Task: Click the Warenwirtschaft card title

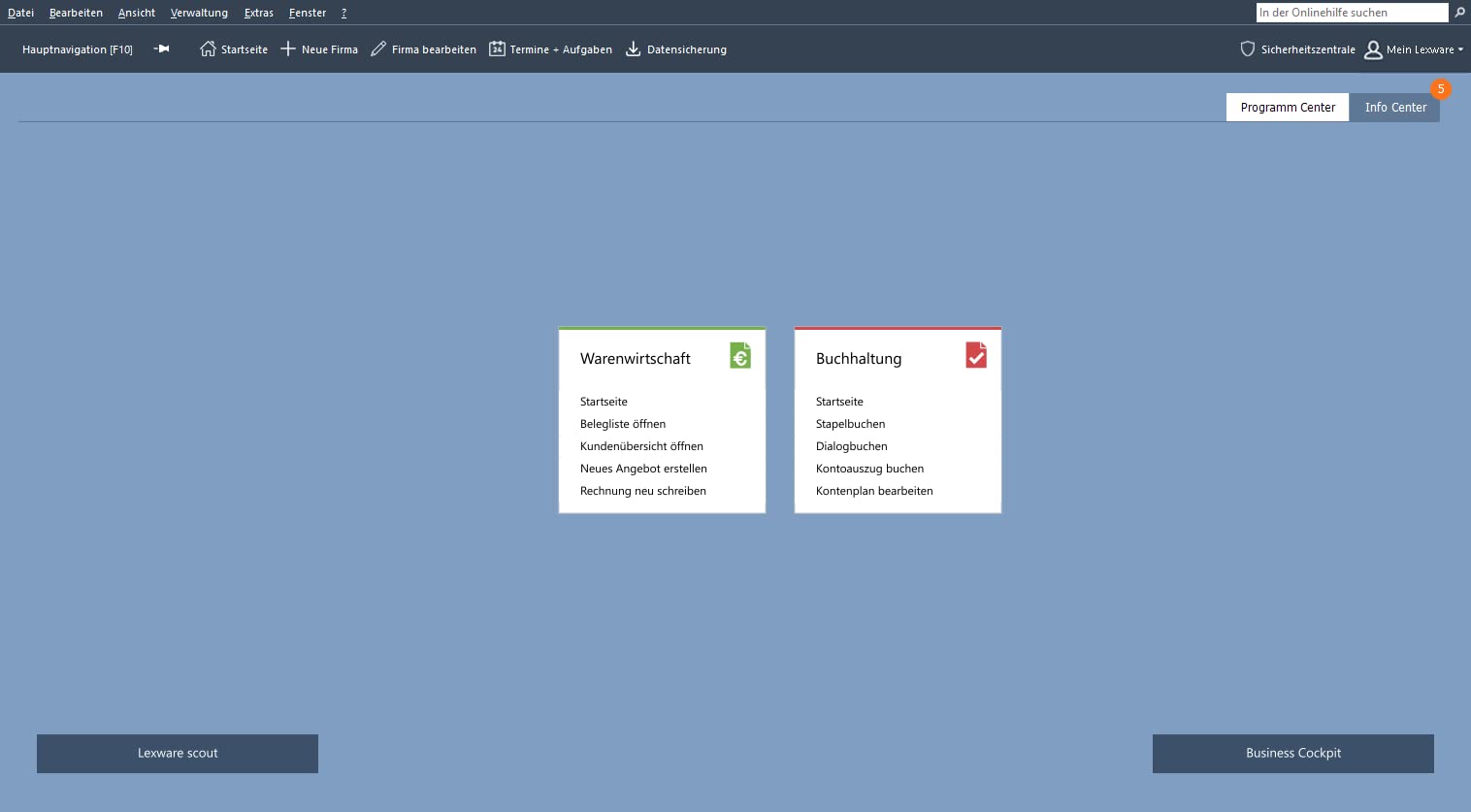Action: (x=636, y=358)
